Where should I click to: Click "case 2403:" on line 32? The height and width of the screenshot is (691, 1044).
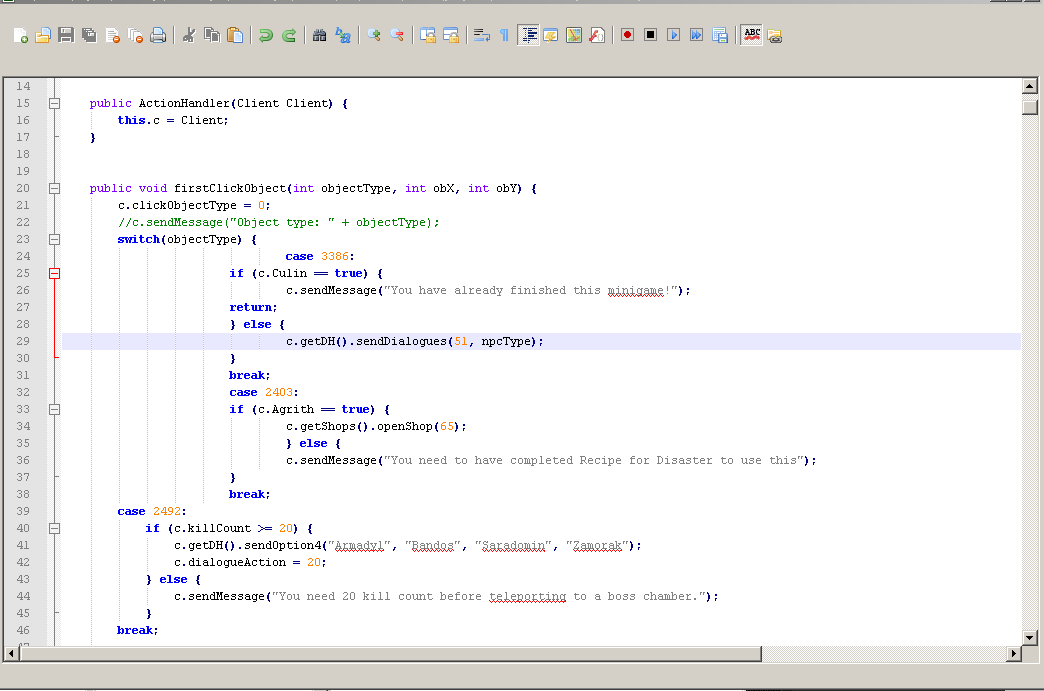point(264,392)
